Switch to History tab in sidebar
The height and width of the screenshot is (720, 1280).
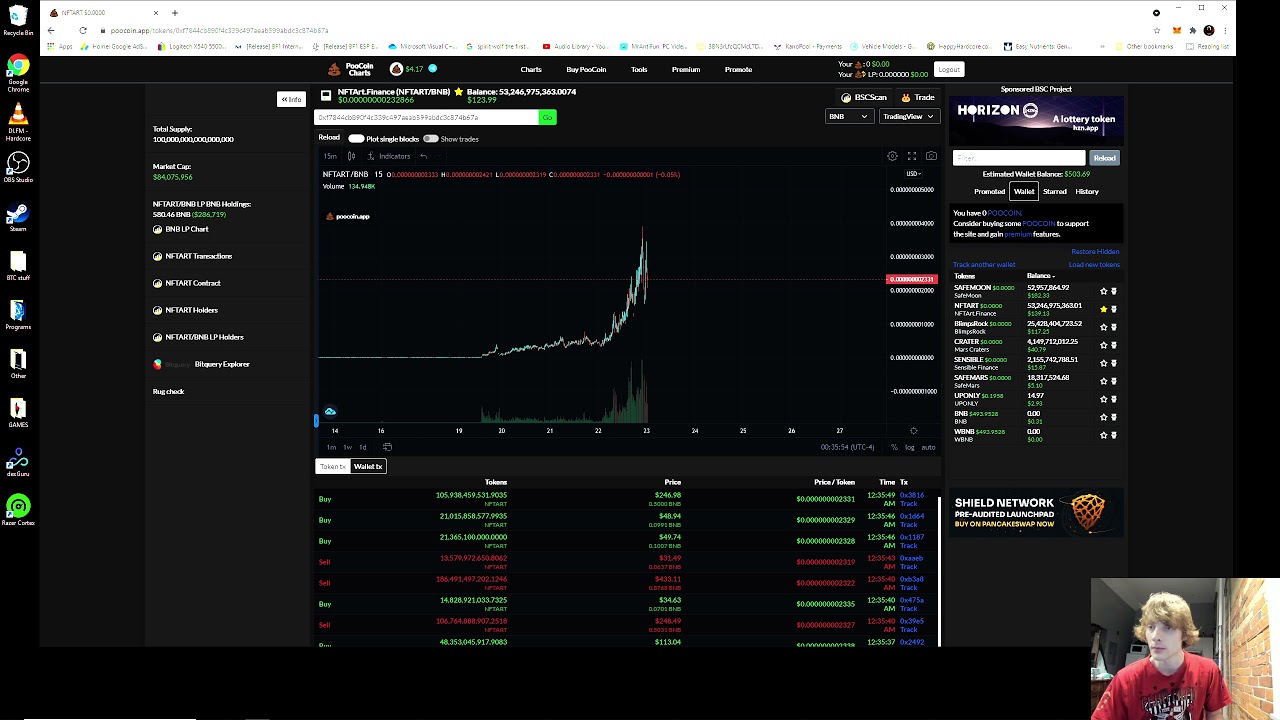click(1087, 192)
